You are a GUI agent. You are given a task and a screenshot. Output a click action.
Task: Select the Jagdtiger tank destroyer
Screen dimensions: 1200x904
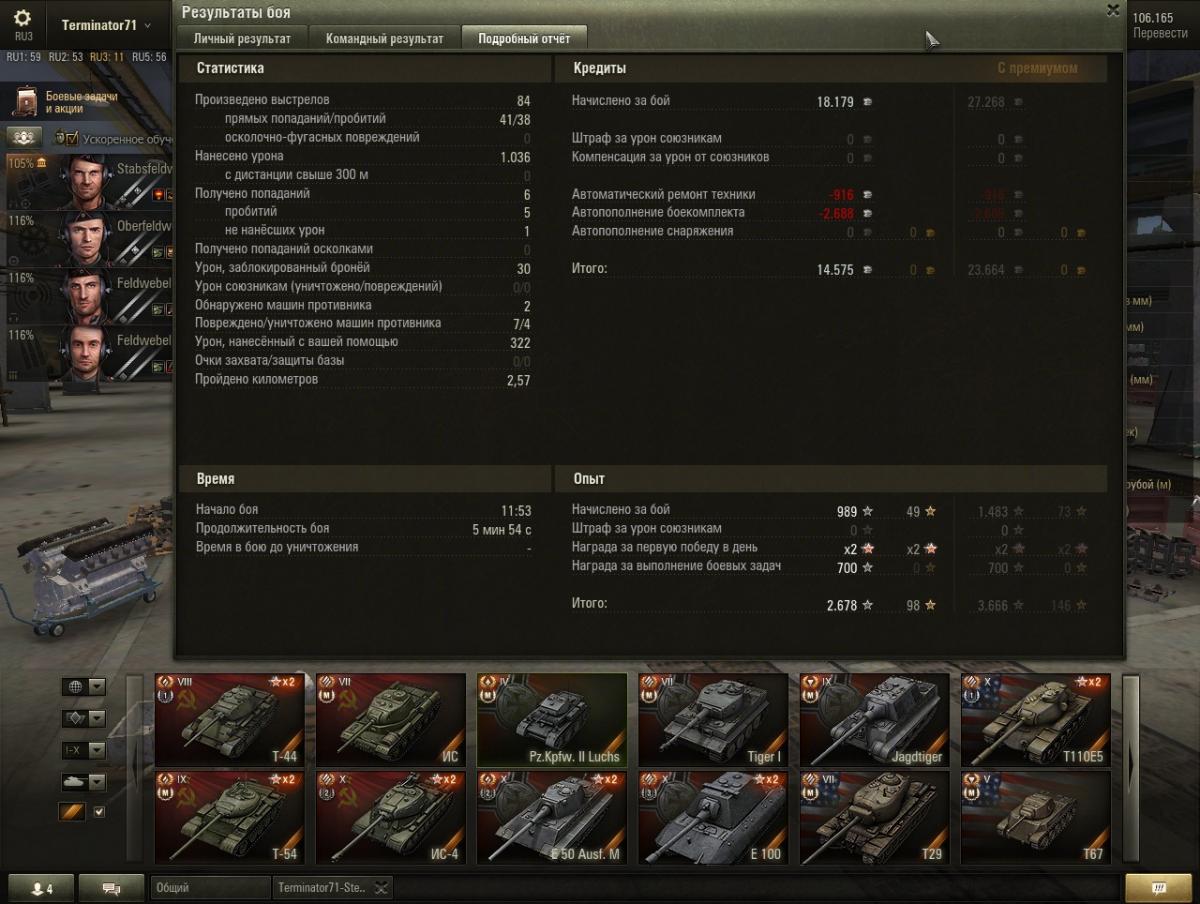point(875,720)
